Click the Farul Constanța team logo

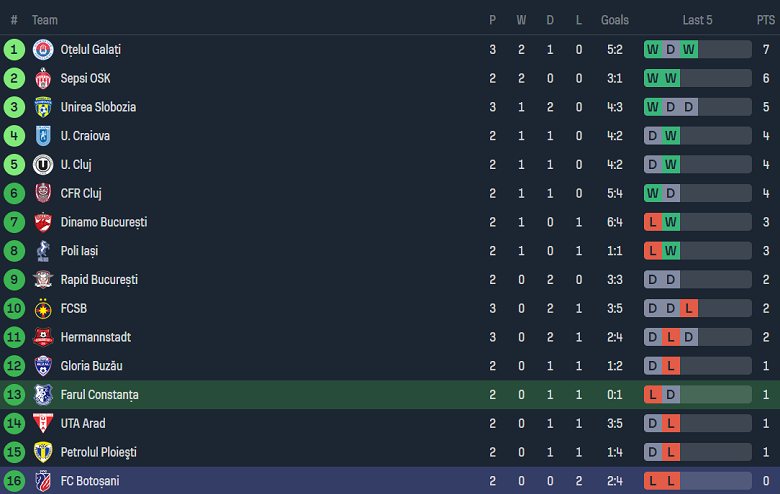point(42,395)
